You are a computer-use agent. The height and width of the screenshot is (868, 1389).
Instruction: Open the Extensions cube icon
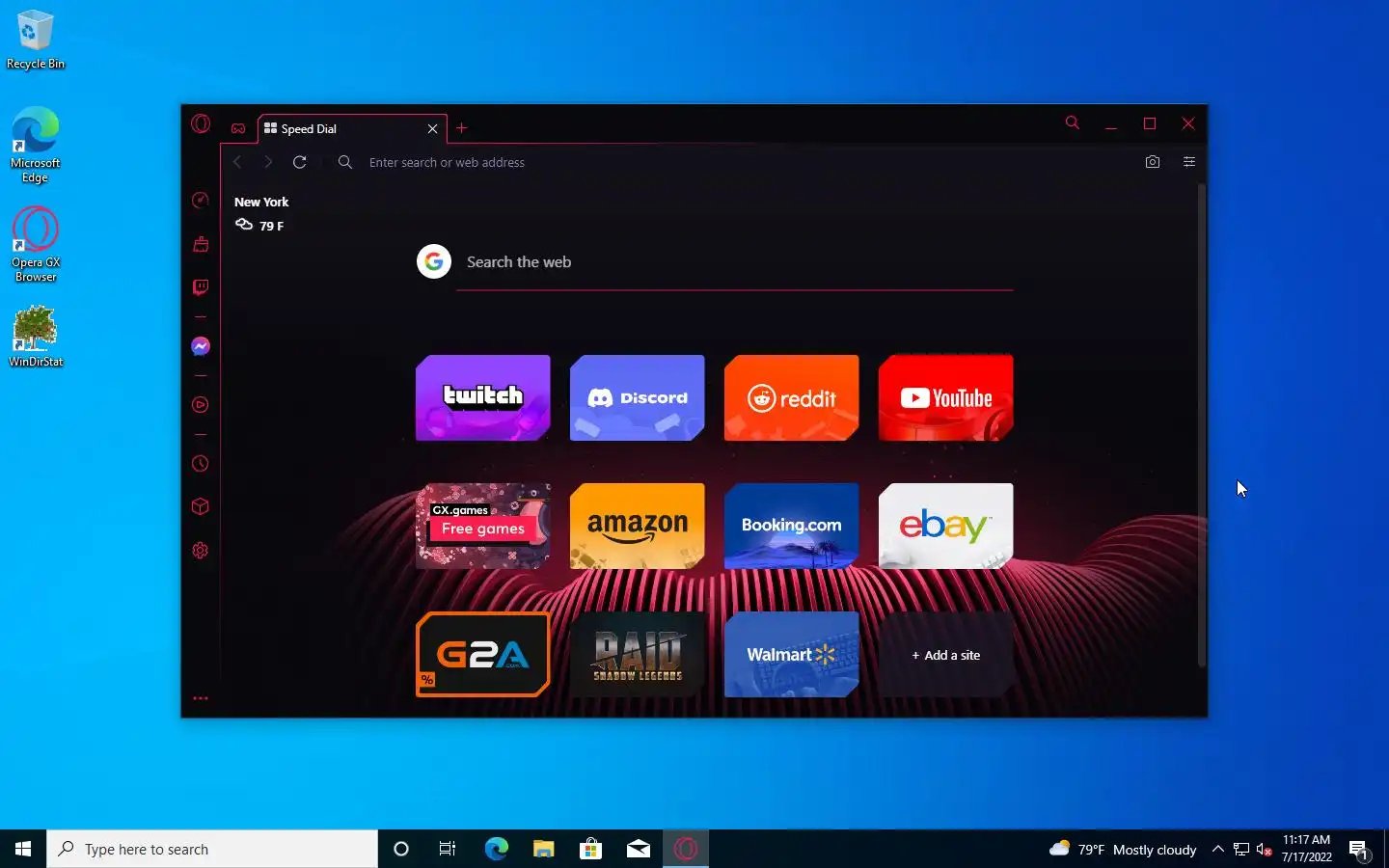tap(201, 506)
